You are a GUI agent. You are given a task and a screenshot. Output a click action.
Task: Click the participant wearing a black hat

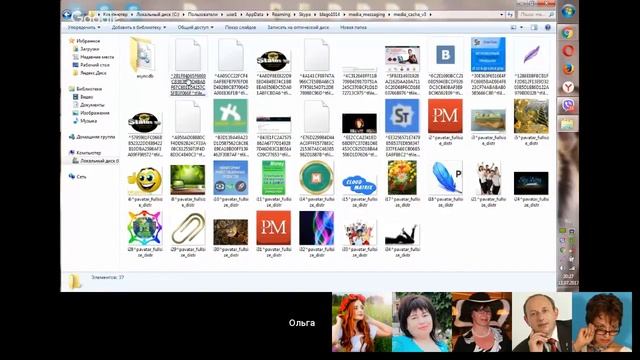click(482, 322)
